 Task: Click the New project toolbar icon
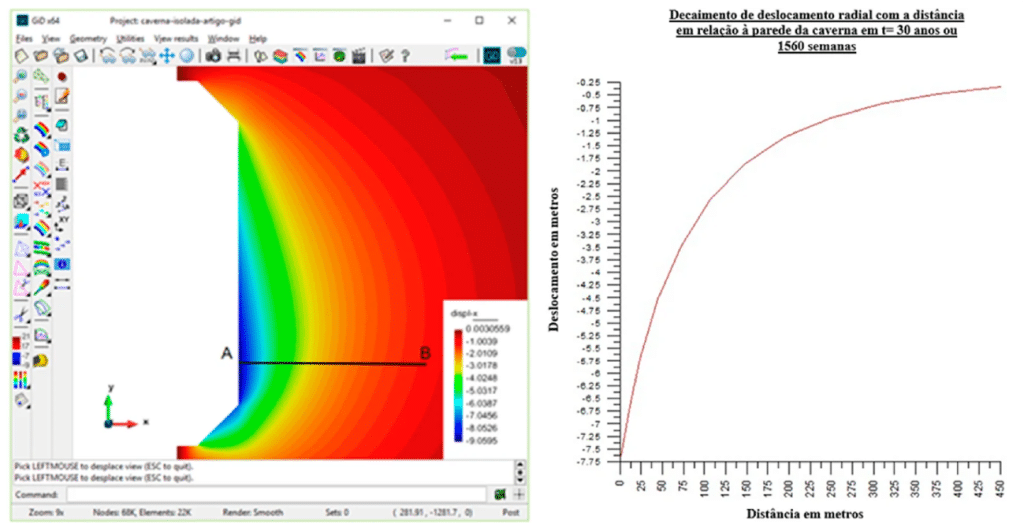22,56
